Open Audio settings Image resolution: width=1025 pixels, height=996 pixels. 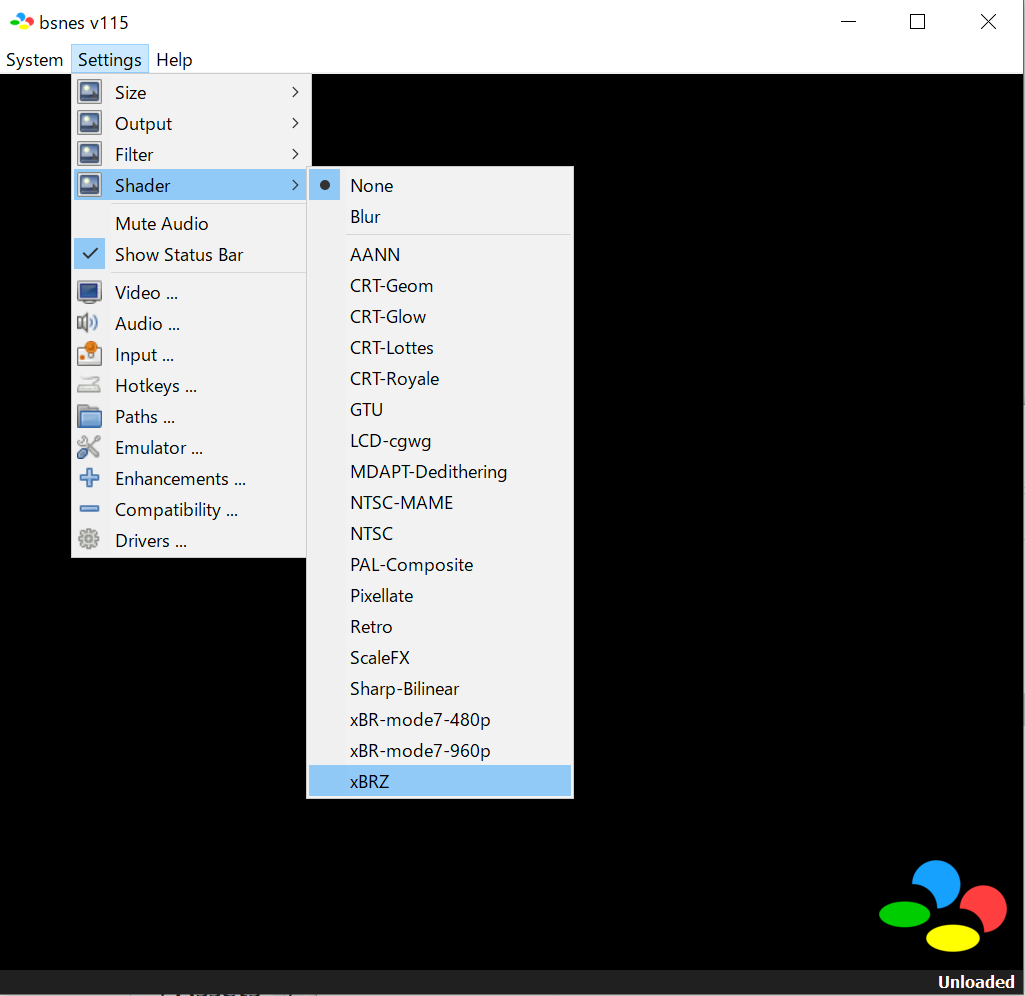pyautogui.click(x=190, y=324)
